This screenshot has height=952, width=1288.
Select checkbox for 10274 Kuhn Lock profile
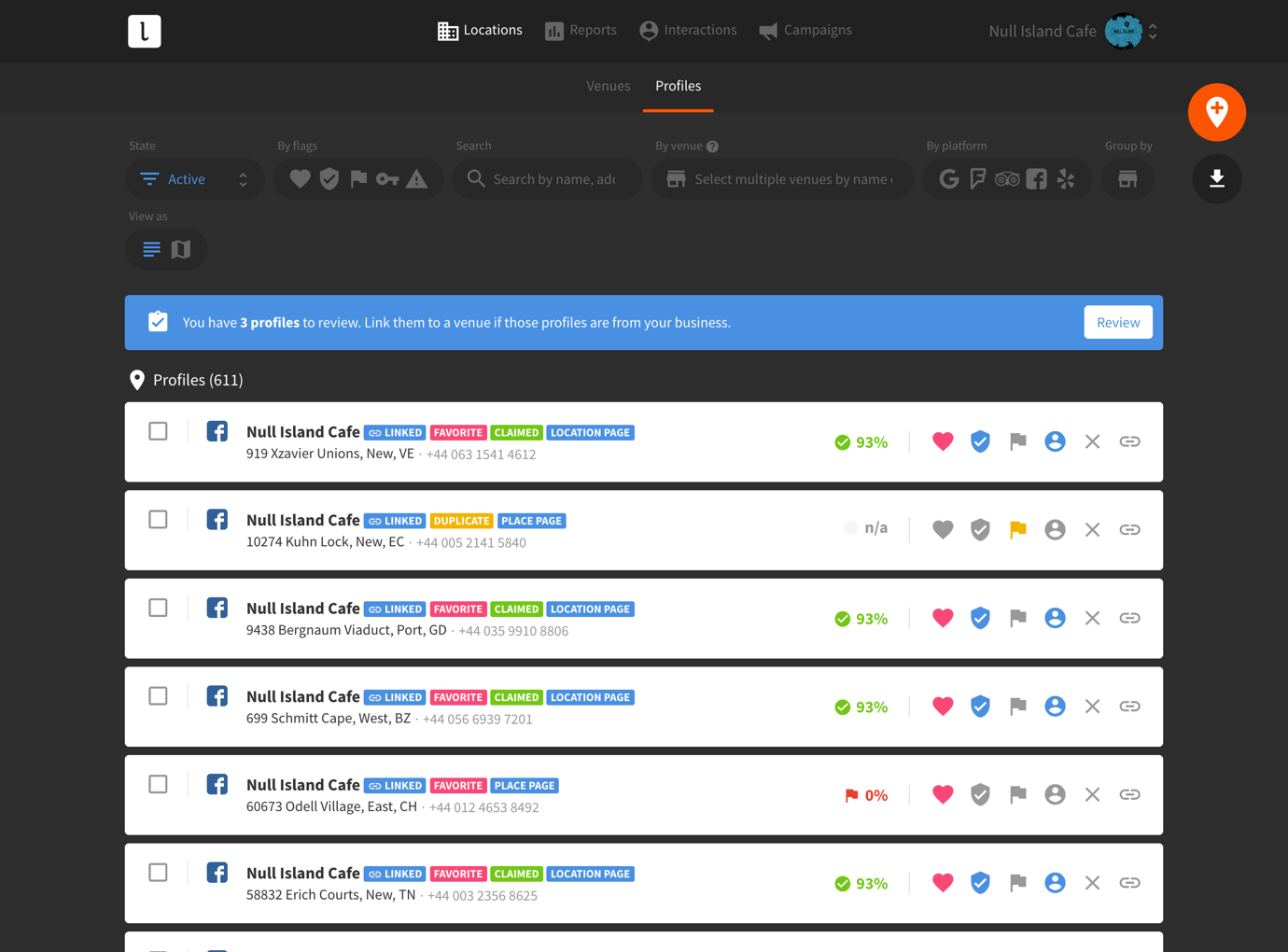point(159,520)
